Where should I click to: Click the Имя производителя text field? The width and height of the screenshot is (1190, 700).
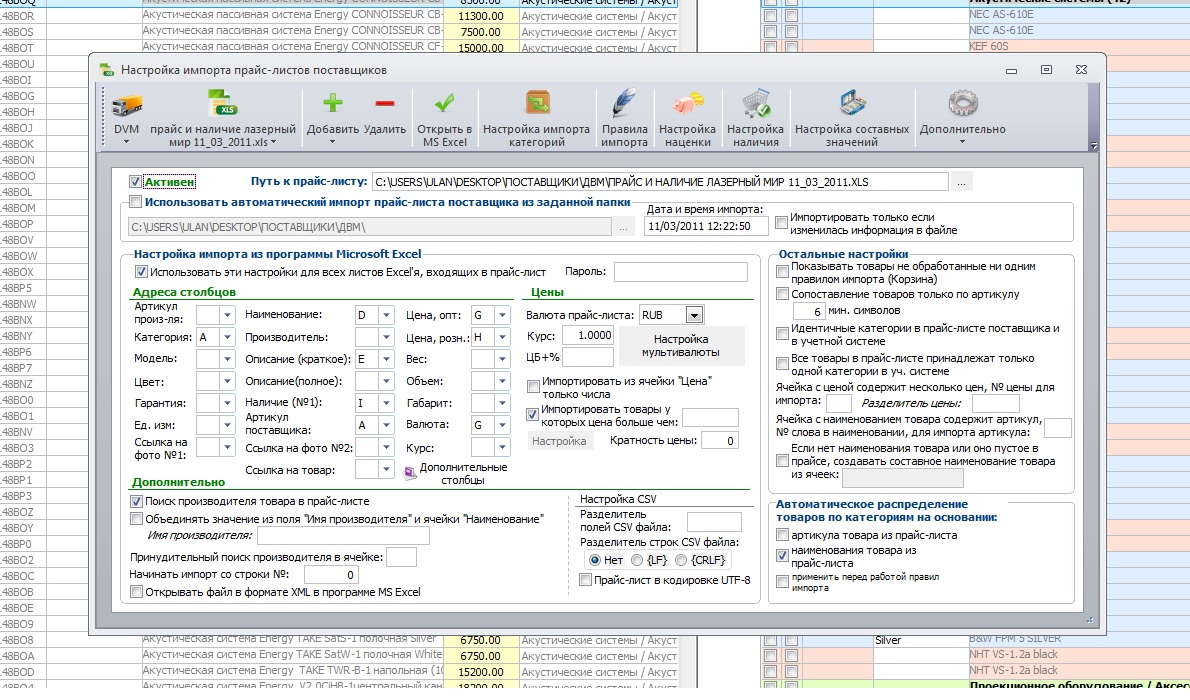pos(343,535)
